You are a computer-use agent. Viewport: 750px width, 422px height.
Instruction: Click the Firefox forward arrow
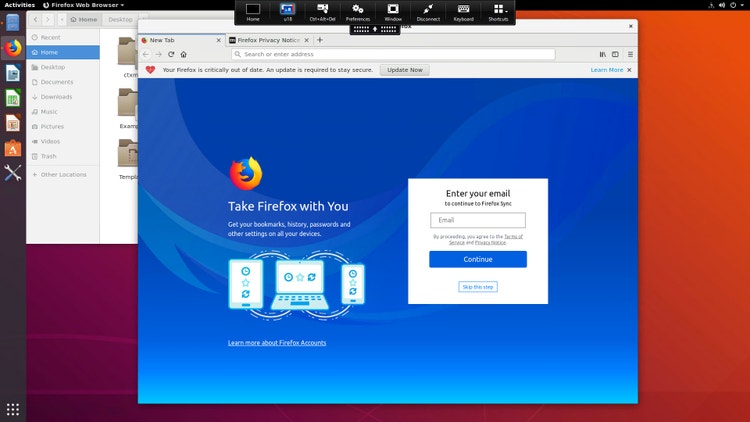pos(158,54)
